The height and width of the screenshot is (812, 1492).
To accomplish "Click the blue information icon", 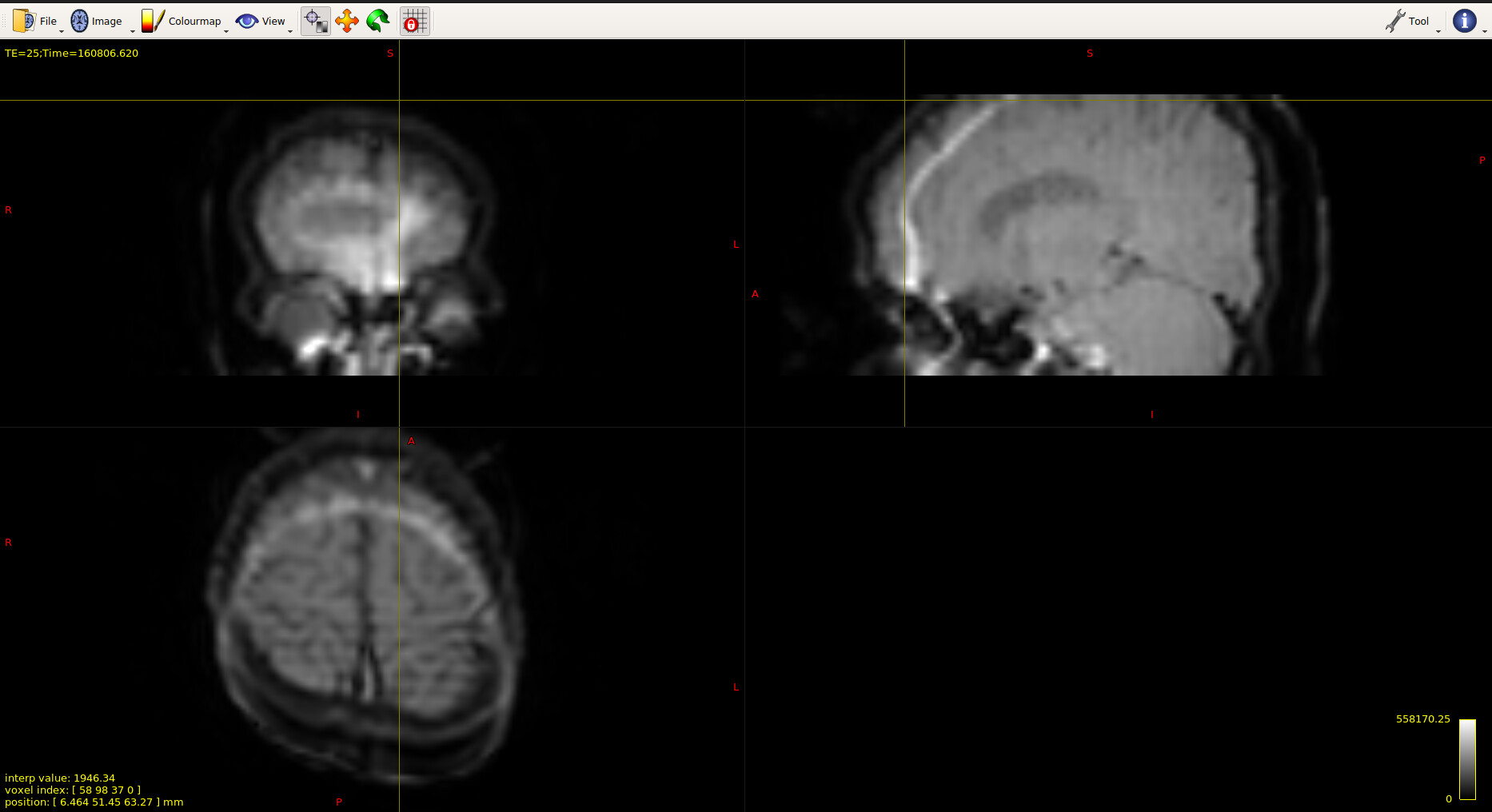I will coord(1464,21).
